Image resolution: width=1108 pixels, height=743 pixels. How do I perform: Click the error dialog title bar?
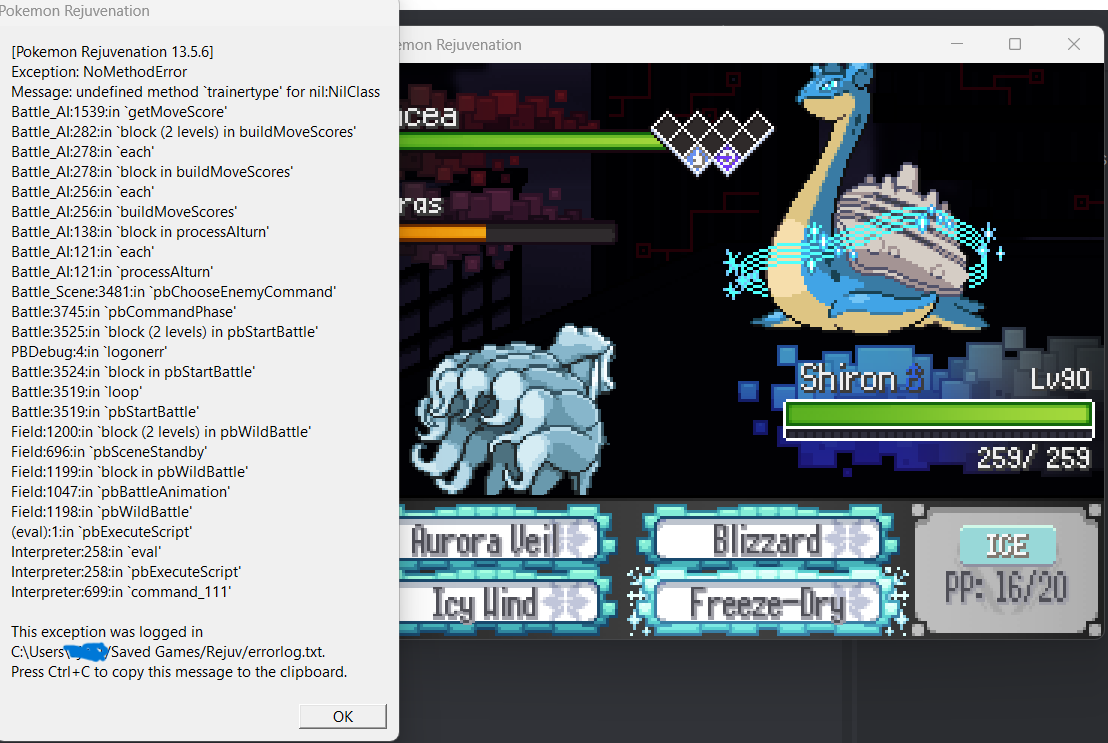(x=199, y=11)
